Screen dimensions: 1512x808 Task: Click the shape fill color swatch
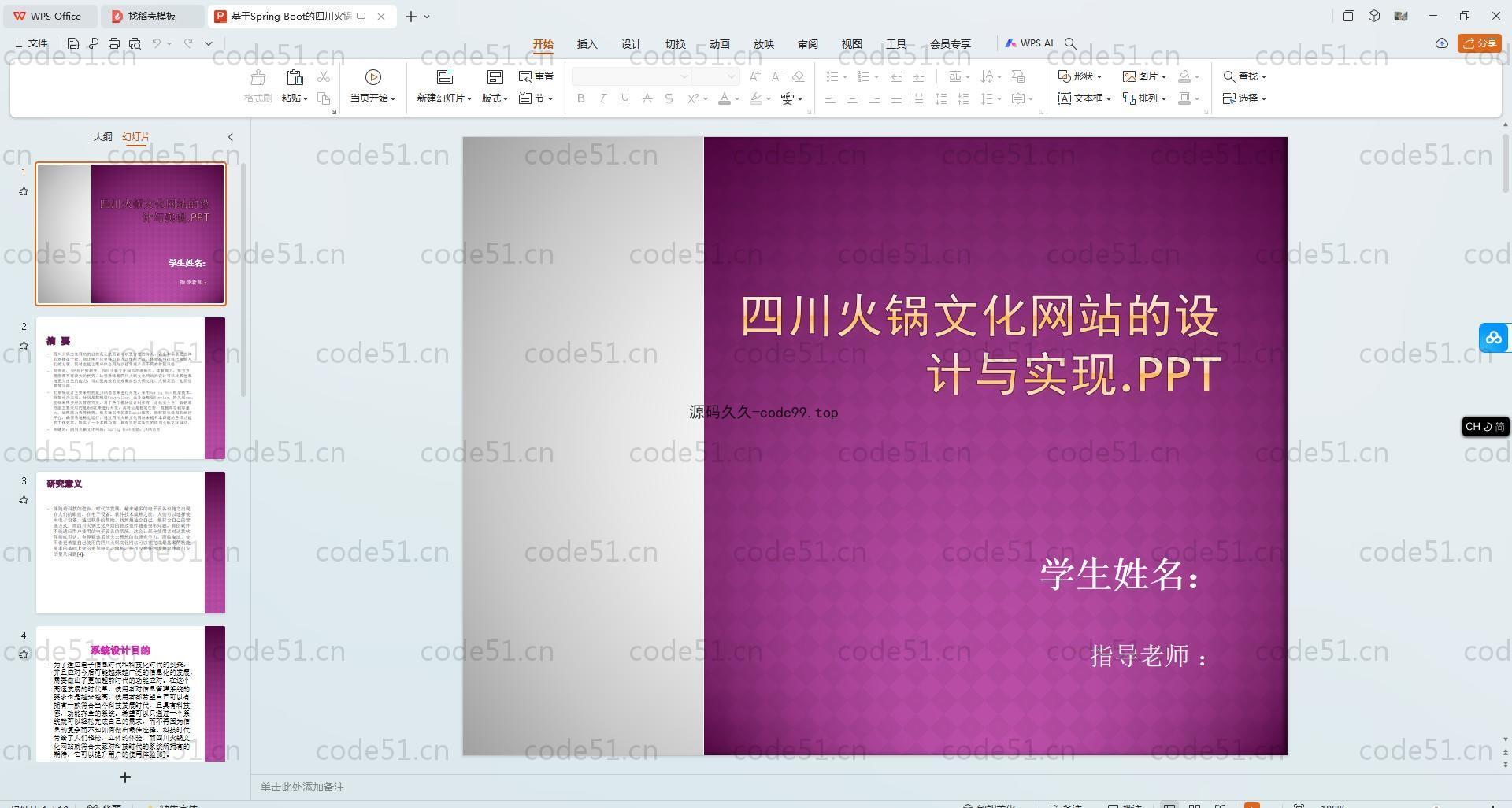point(1184,76)
